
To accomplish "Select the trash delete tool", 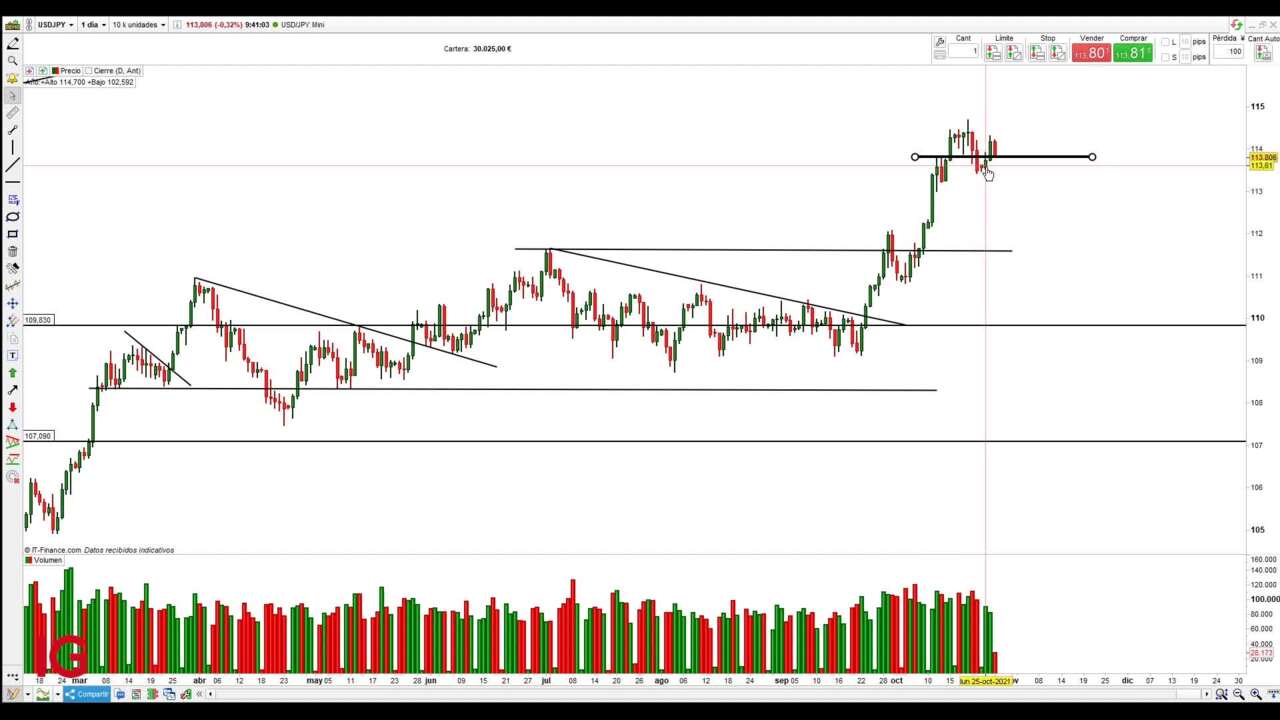I will click(13, 251).
